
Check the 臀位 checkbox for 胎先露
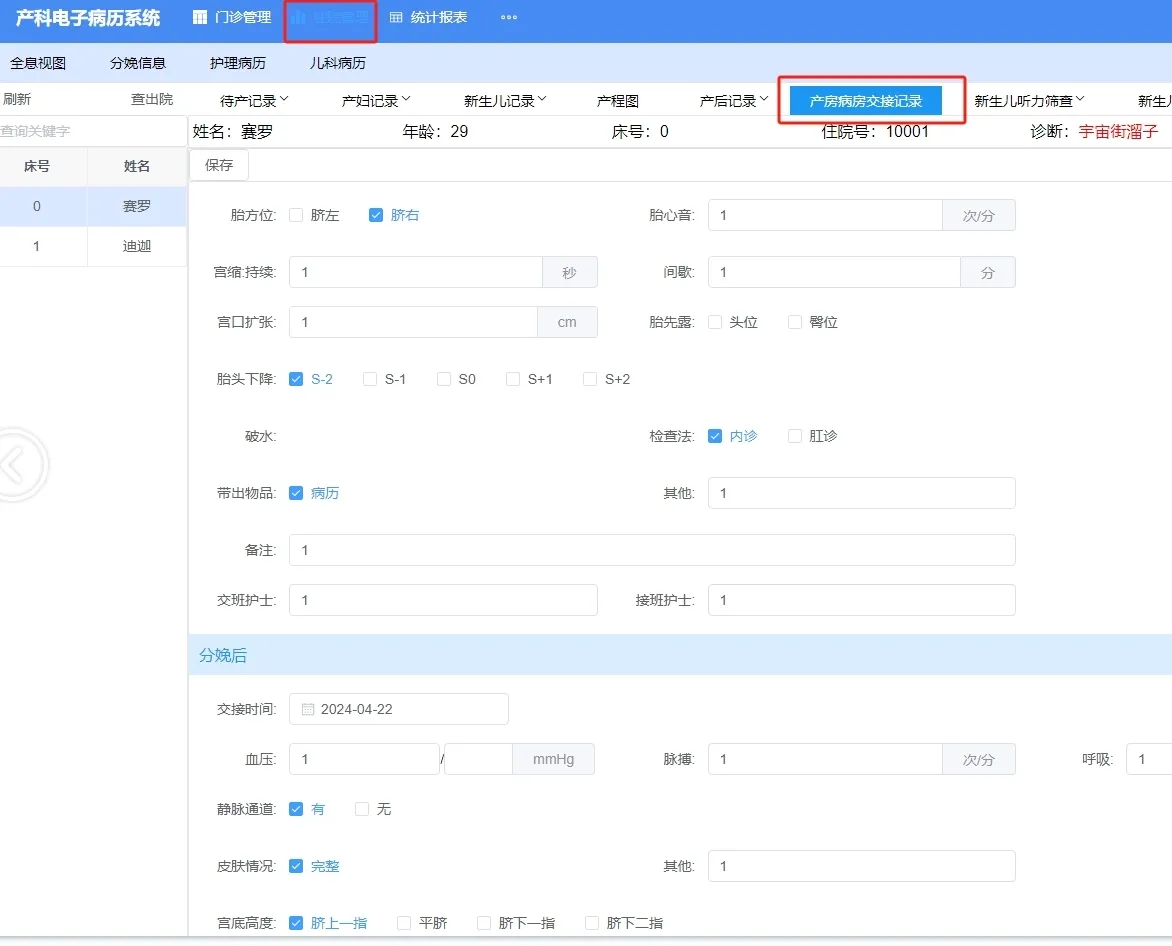tap(795, 322)
